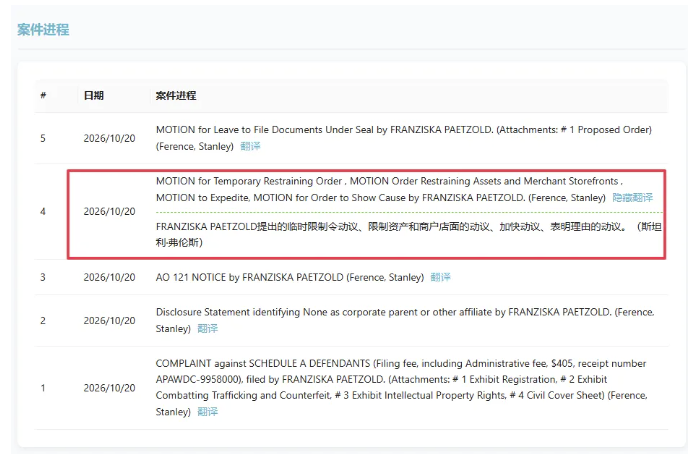Click the 日期 column header
This screenshot has height=455, width=694.
94,96
